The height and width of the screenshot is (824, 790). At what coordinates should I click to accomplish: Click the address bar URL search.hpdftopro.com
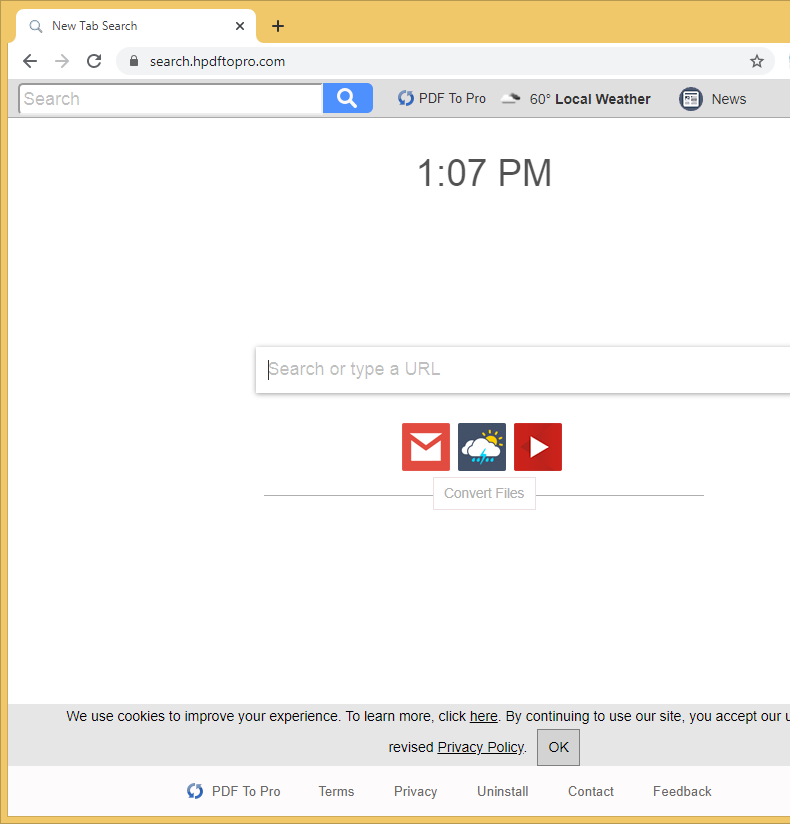click(x=217, y=61)
